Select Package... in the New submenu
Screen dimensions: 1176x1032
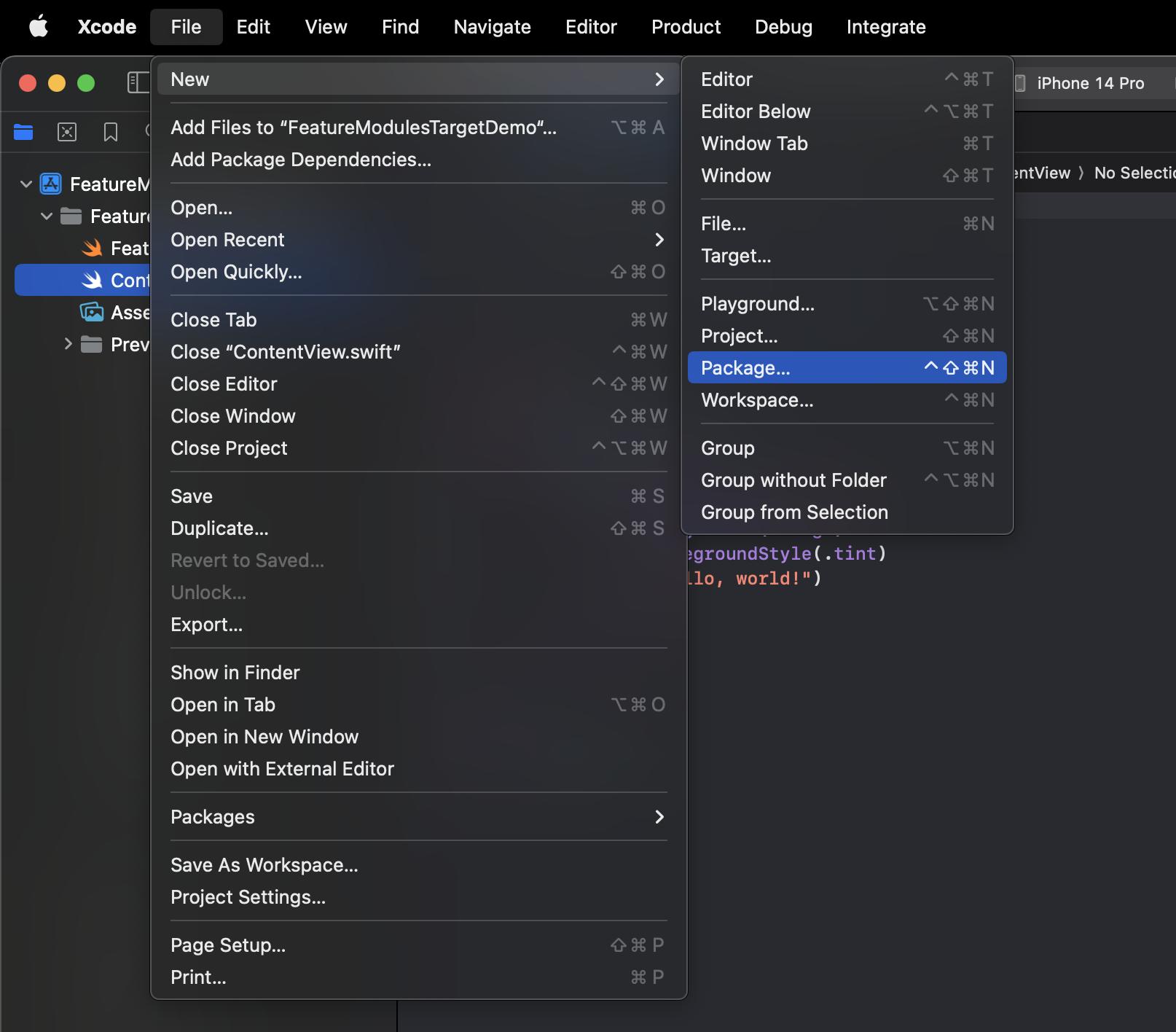847,368
